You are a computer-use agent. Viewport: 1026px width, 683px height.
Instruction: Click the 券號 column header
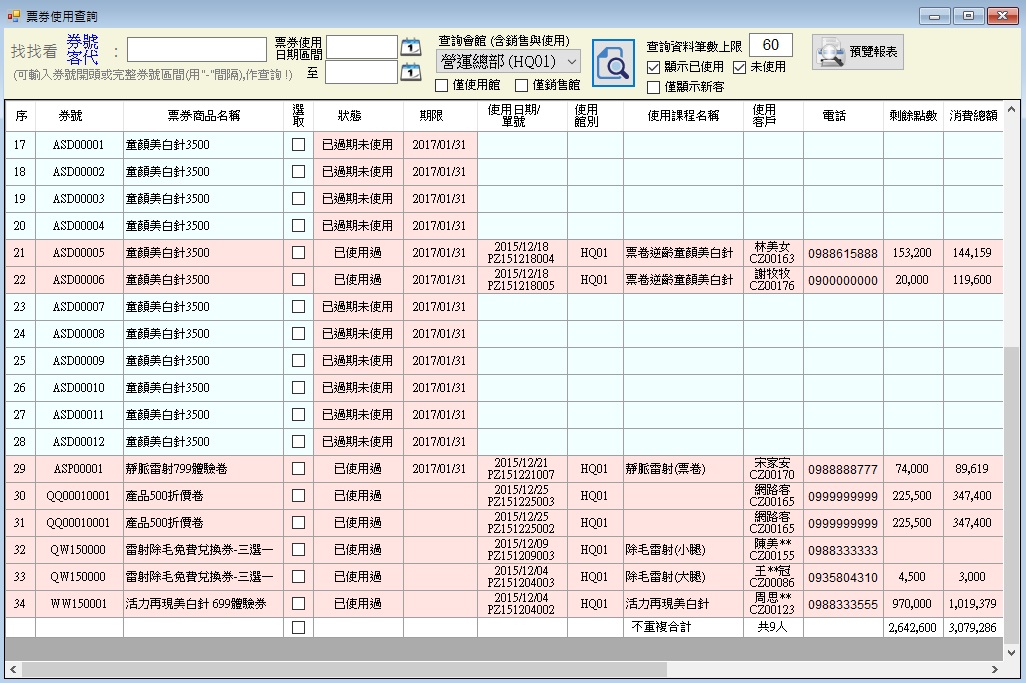[x=71, y=116]
